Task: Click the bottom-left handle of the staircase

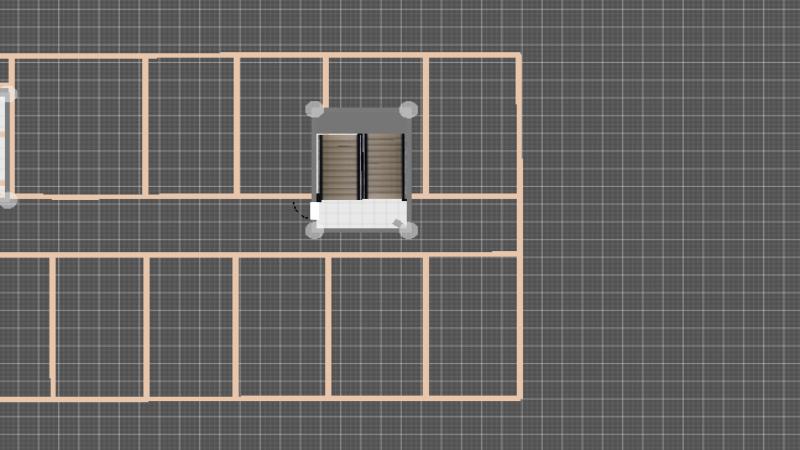Action: 314,230
